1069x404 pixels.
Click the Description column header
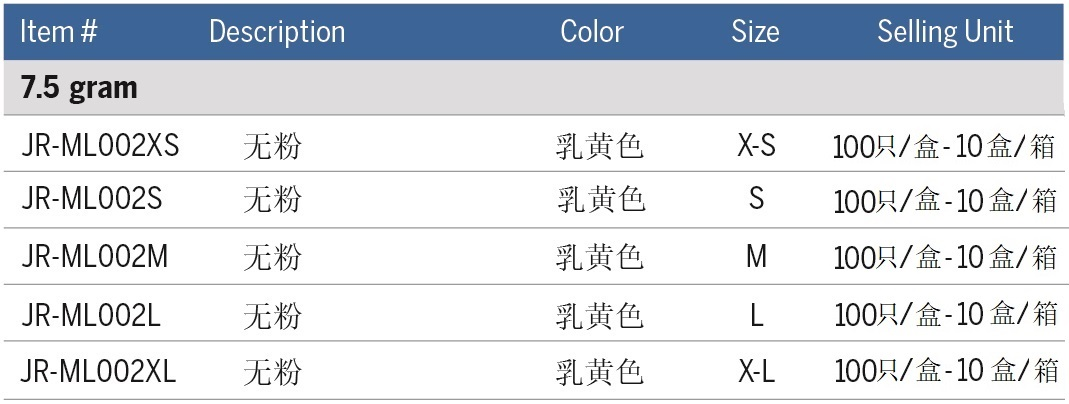tap(277, 32)
